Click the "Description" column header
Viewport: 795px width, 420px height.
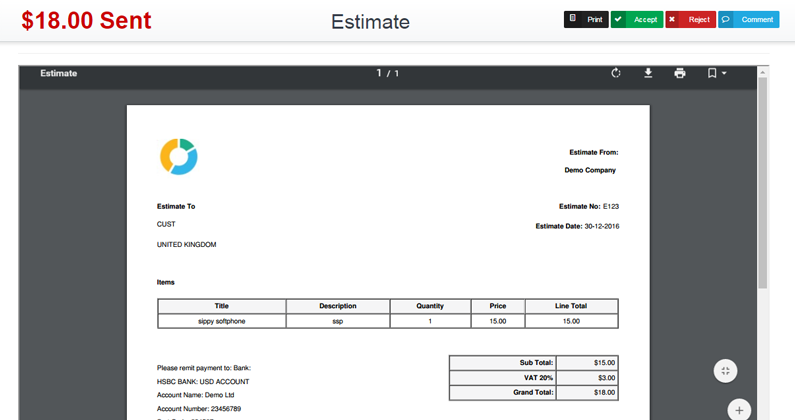click(338, 306)
